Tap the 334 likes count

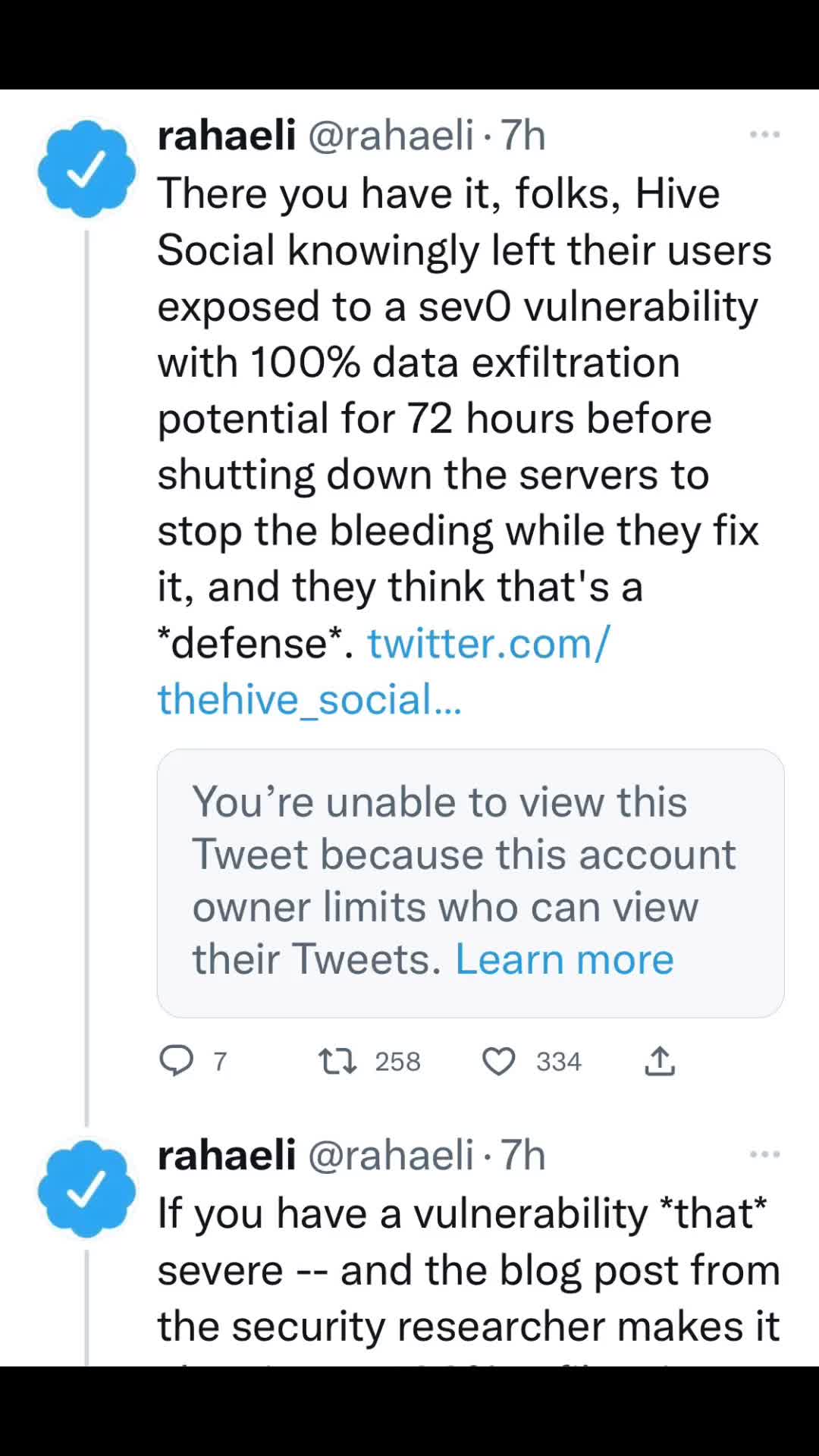point(559,1061)
